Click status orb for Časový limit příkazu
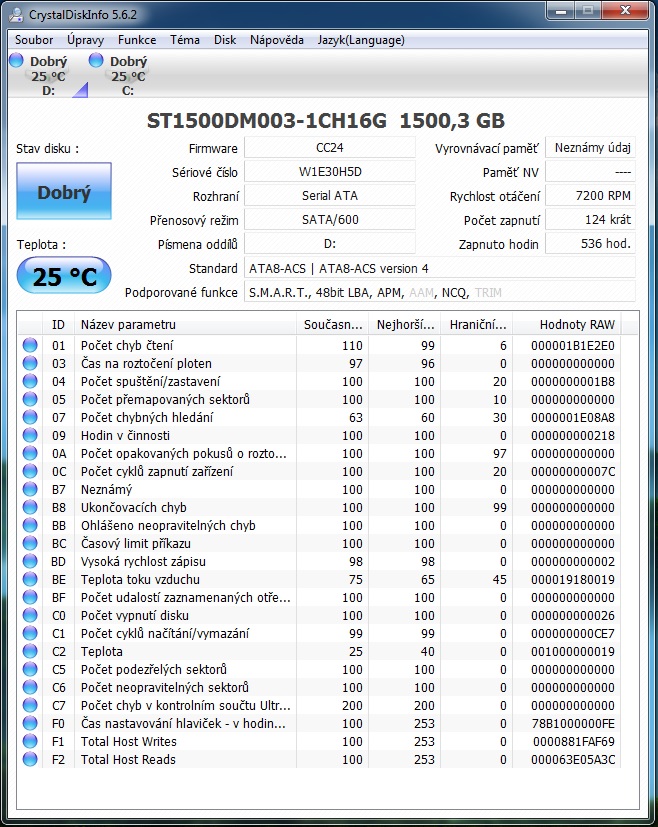This screenshot has width=658, height=827. tap(30, 543)
